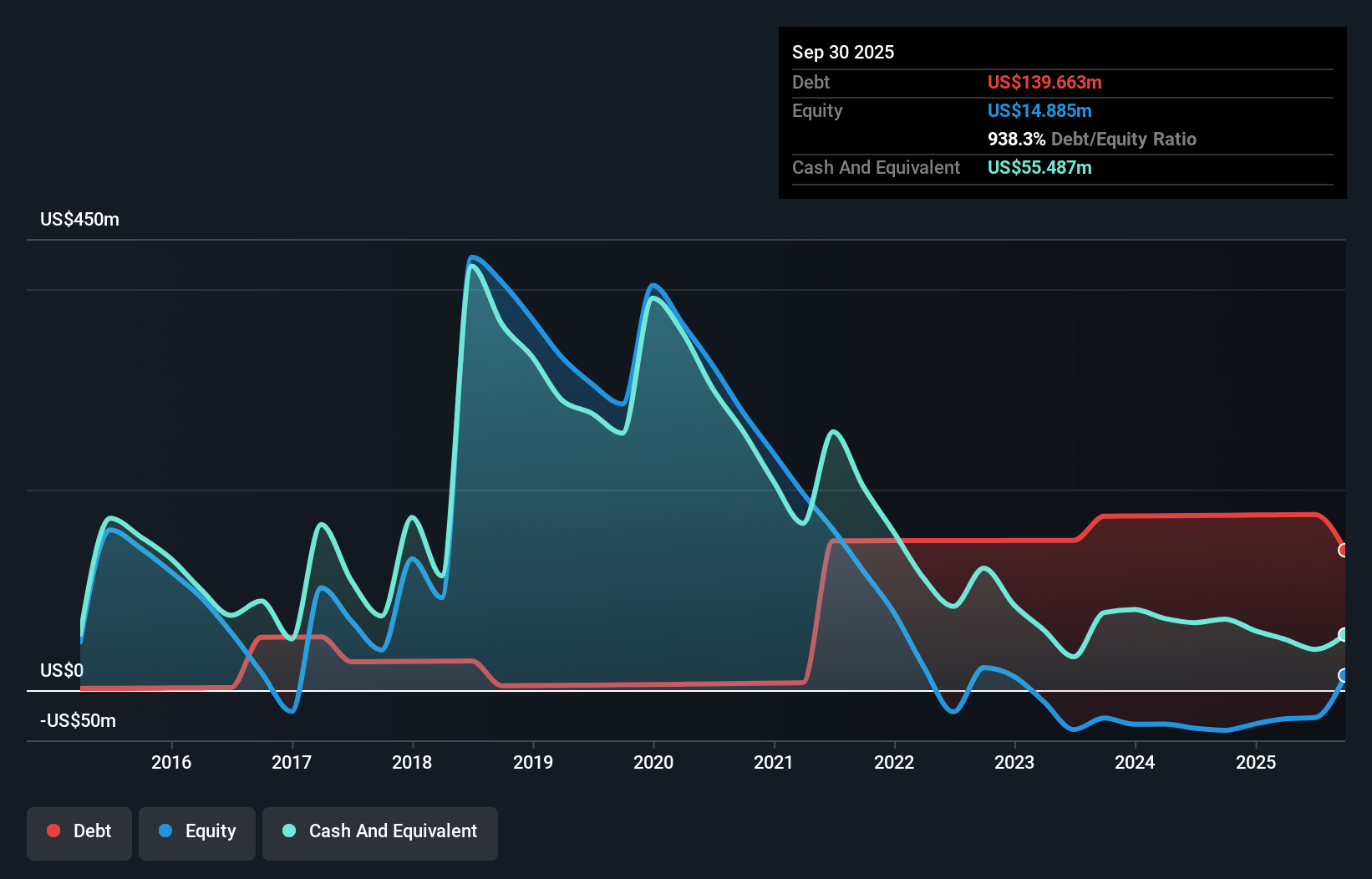
Task: Click the 2018 x-axis label
Action: click(412, 762)
